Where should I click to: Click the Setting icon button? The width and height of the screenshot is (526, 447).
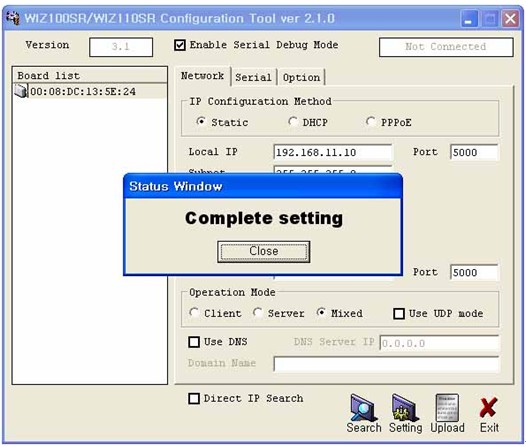pyautogui.click(x=405, y=407)
